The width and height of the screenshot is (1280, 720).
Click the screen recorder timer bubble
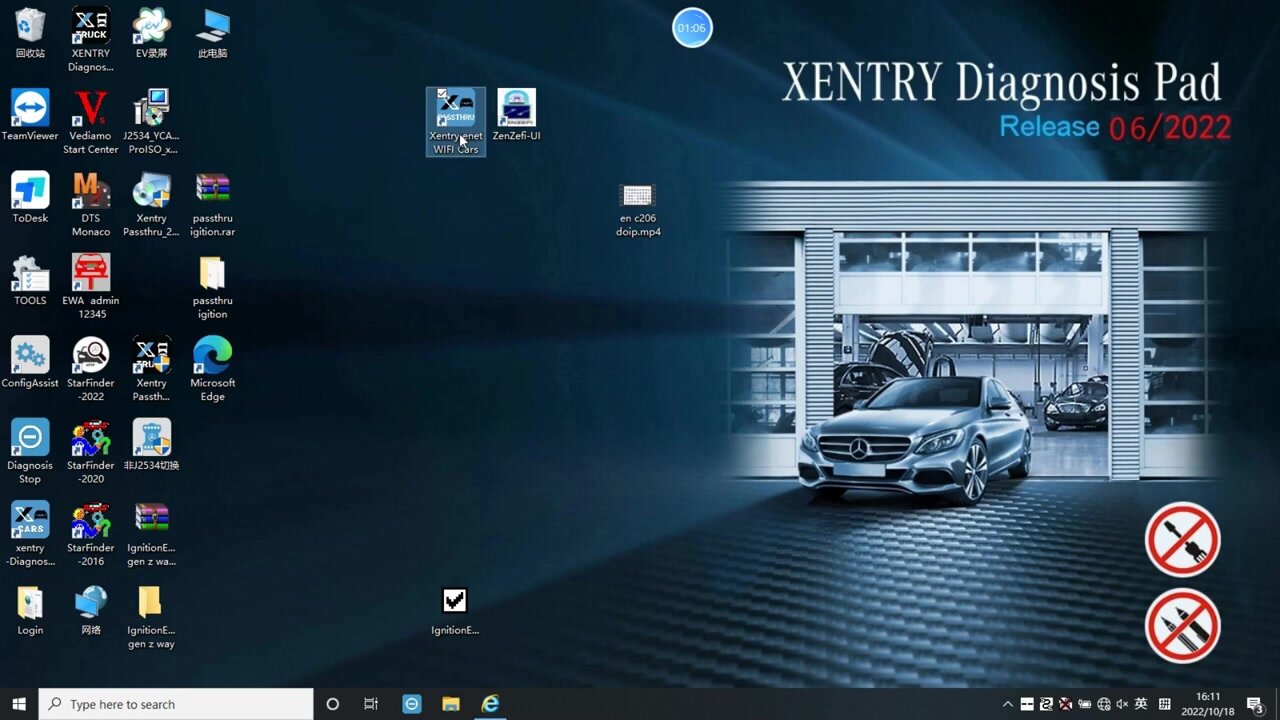point(692,28)
